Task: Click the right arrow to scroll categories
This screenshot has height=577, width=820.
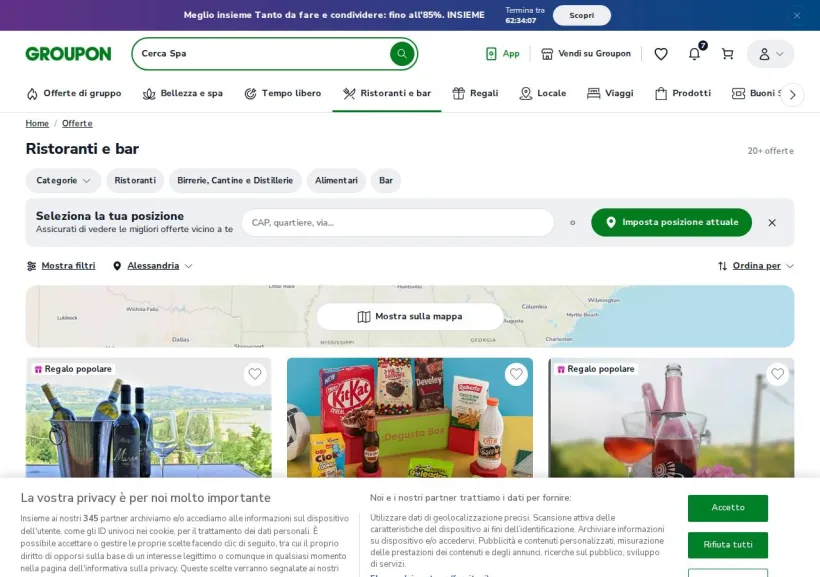Action: click(793, 95)
